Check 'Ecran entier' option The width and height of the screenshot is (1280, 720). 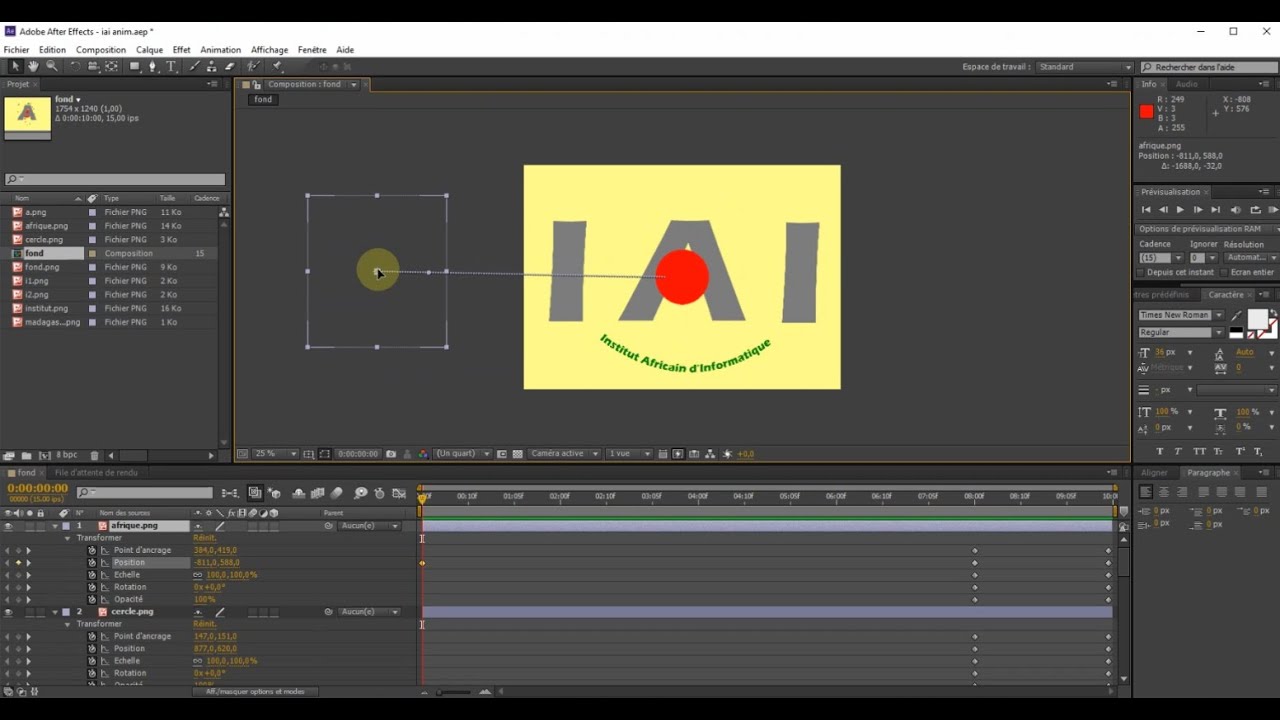1224,272
